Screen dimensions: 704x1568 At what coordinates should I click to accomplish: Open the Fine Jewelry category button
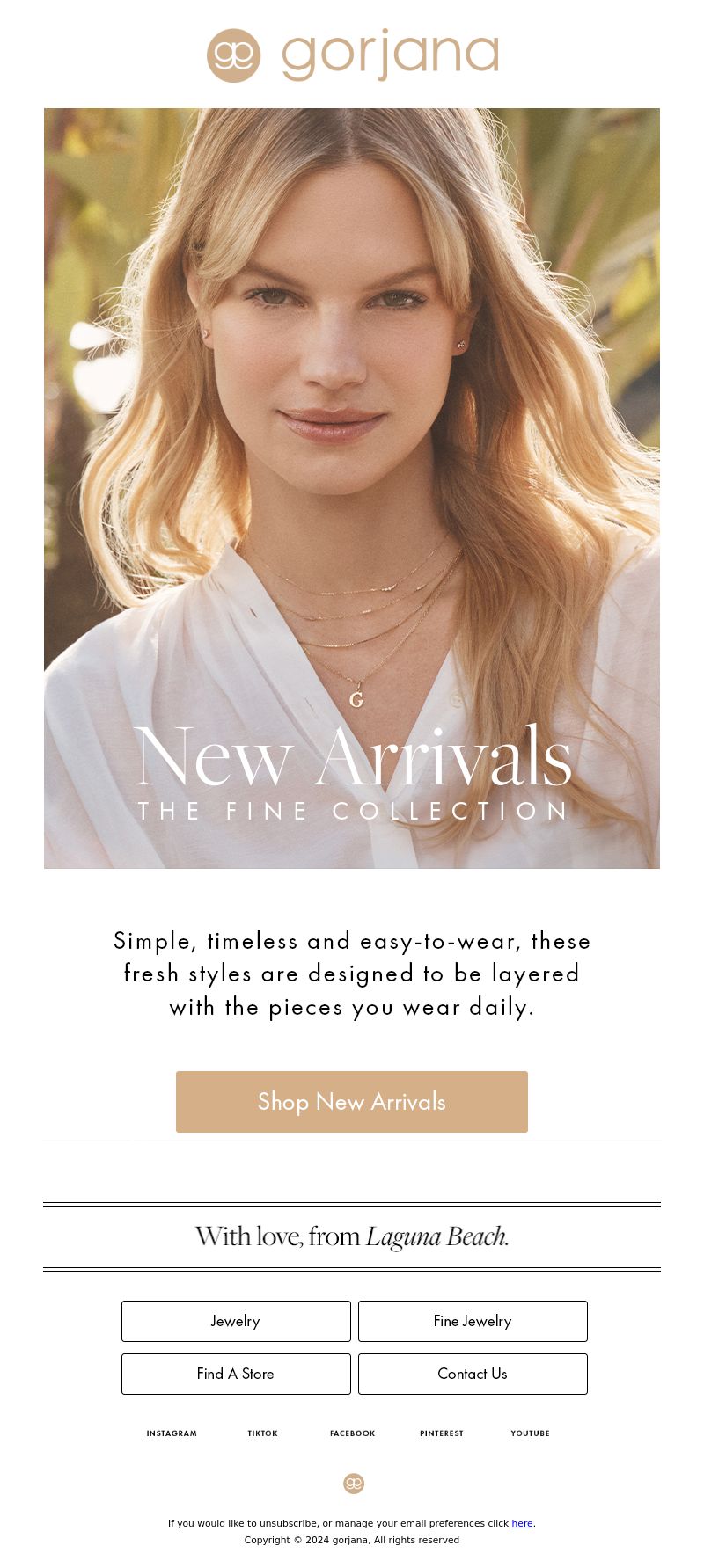tap(473, 1321)
